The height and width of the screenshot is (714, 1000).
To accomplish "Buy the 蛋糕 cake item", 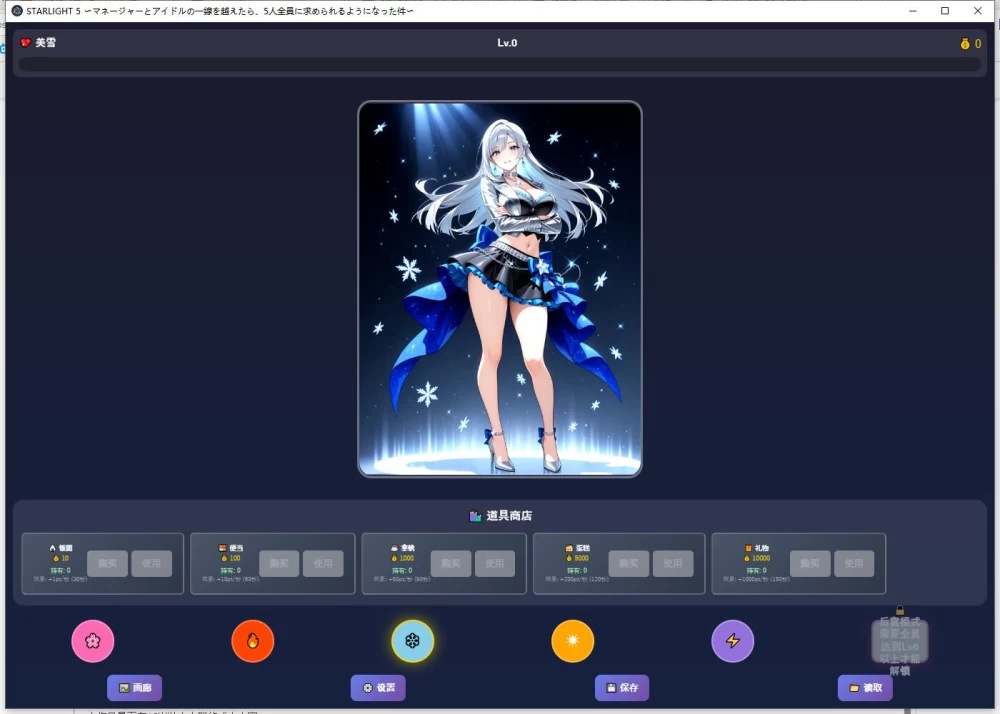I will coord(629,564).
